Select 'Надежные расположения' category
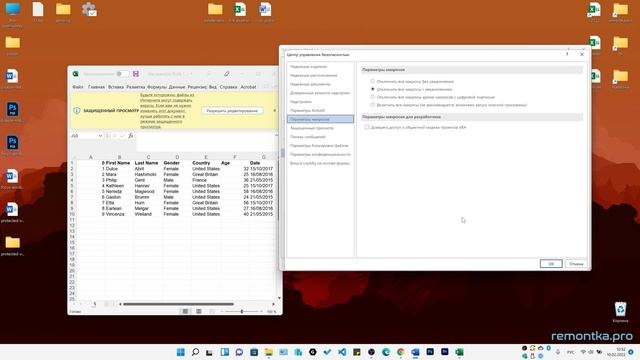The height and width of the screenshot is (360, 640). click(320, 76)
